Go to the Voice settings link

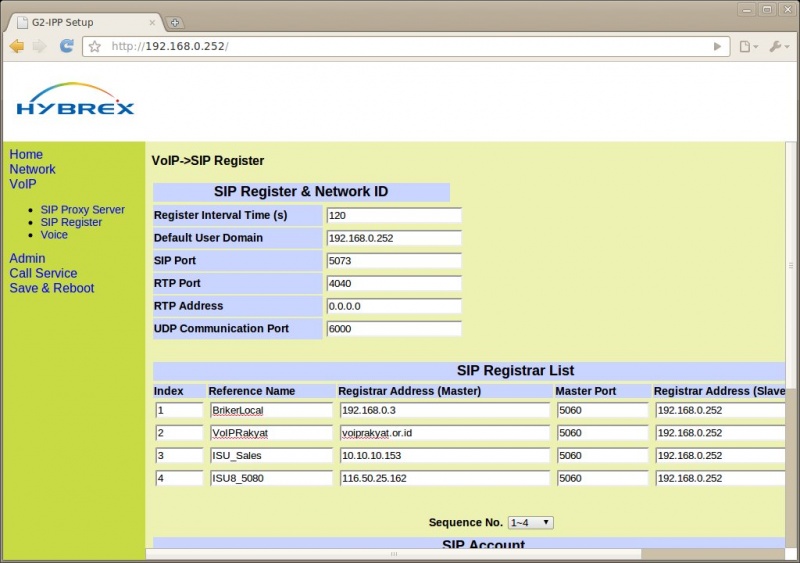pyautogui.click(x=54, y=235)
